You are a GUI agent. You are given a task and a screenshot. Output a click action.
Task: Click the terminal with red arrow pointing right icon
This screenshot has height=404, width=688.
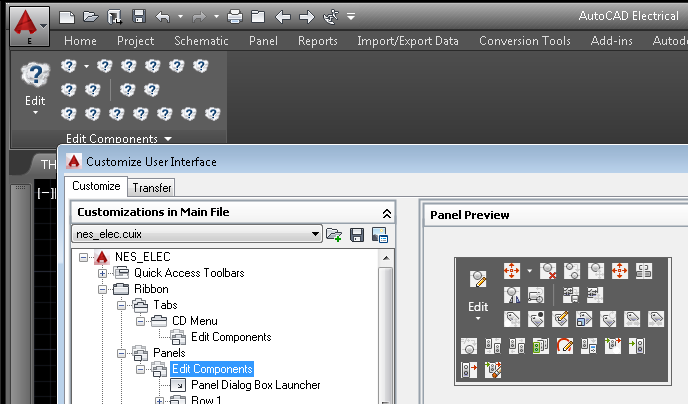click(469, 370)
